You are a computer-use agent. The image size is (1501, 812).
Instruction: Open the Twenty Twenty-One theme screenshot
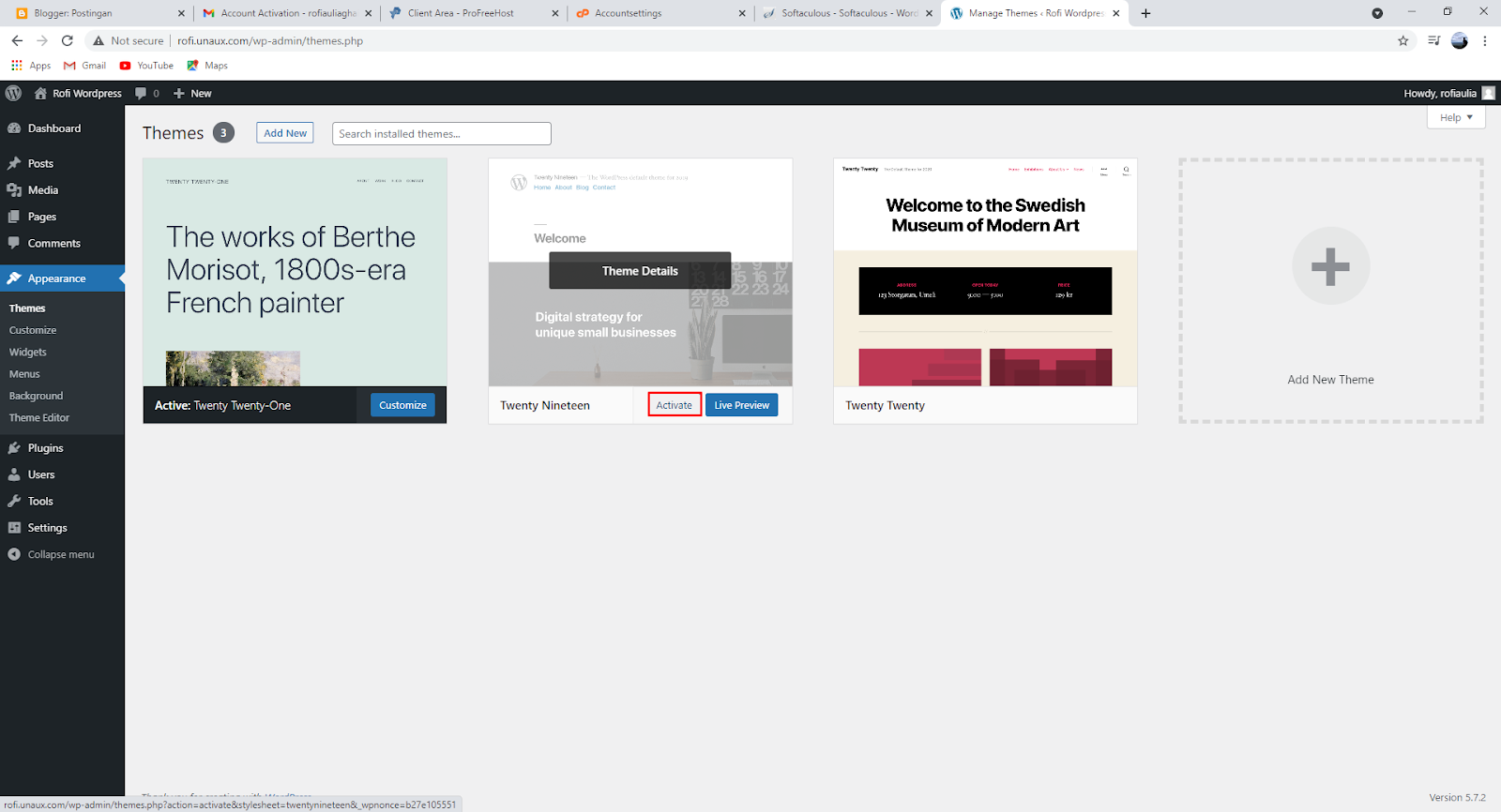(x=295, y=272)
